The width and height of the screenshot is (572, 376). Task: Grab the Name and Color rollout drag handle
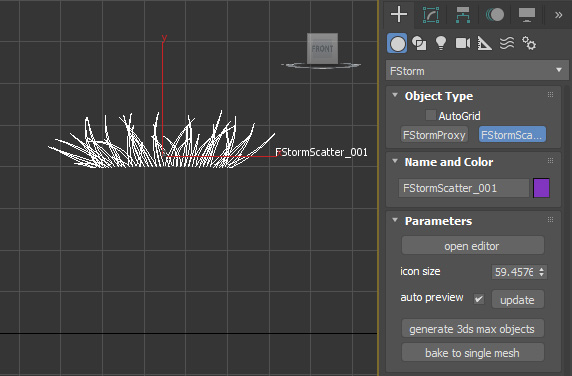pyautogui.click(x=550, y=161)
